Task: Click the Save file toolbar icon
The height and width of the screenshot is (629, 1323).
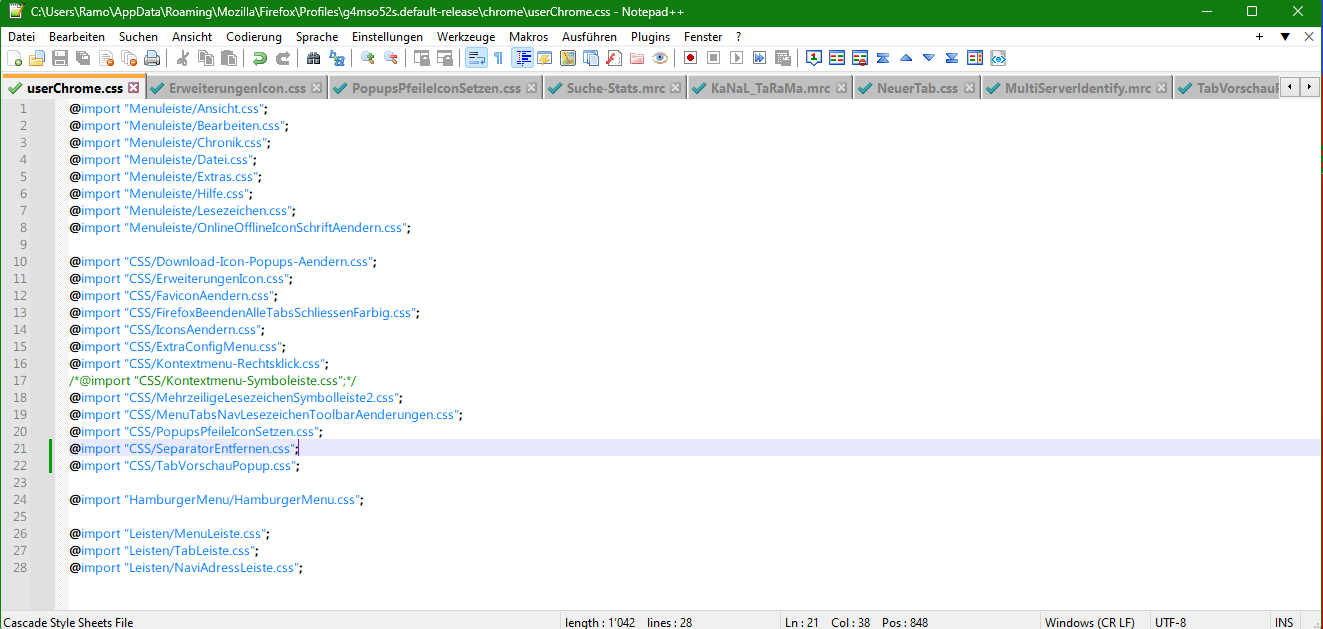Action: (x=60, y=58)
